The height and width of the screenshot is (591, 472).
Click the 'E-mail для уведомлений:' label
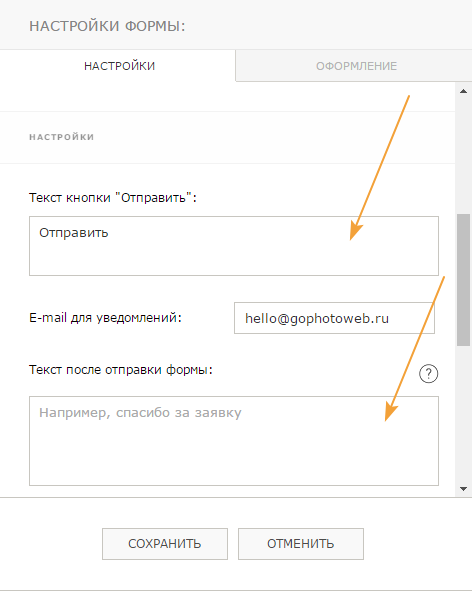tap(105, 318)
